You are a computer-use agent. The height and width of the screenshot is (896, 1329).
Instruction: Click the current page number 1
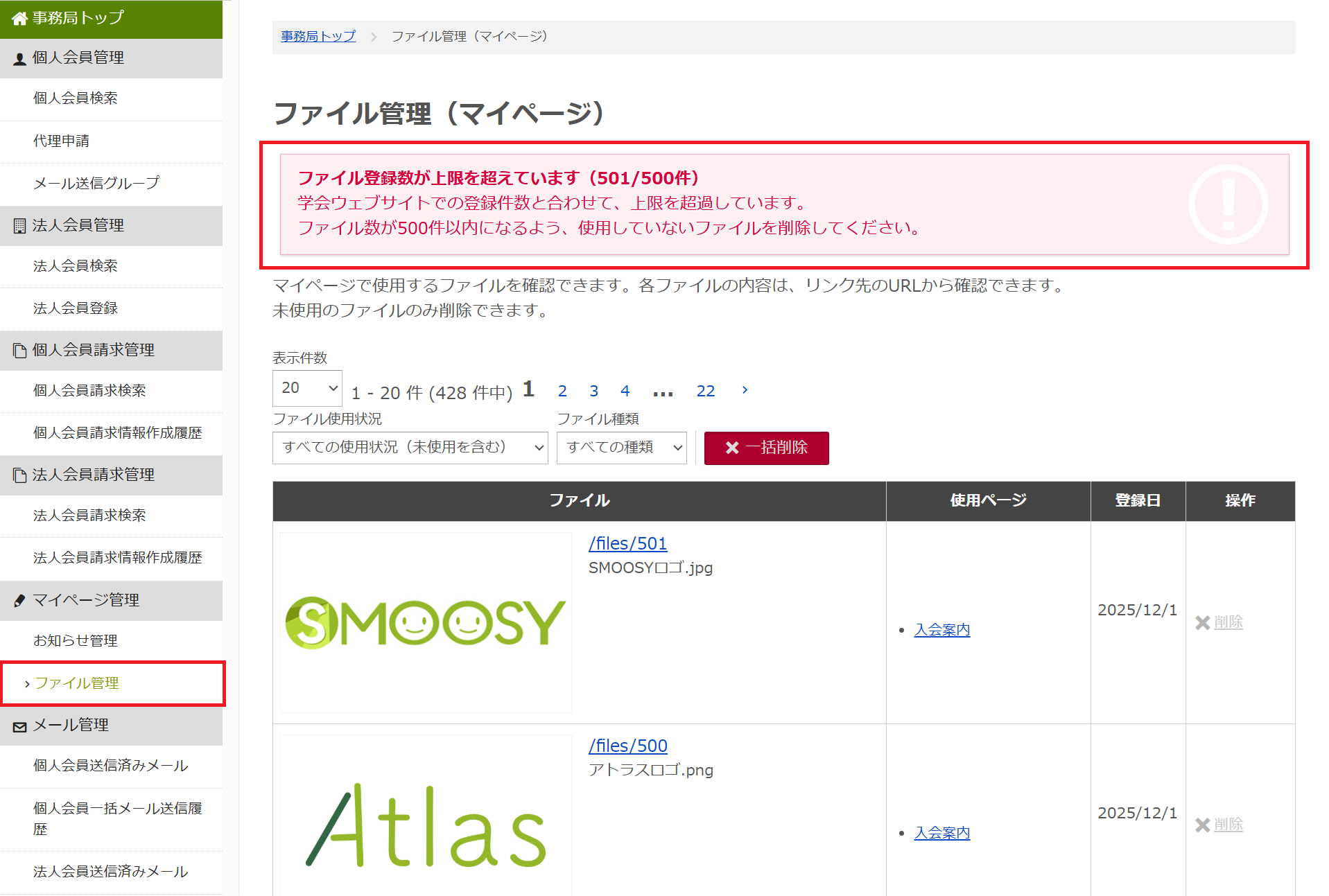(528, 389)
